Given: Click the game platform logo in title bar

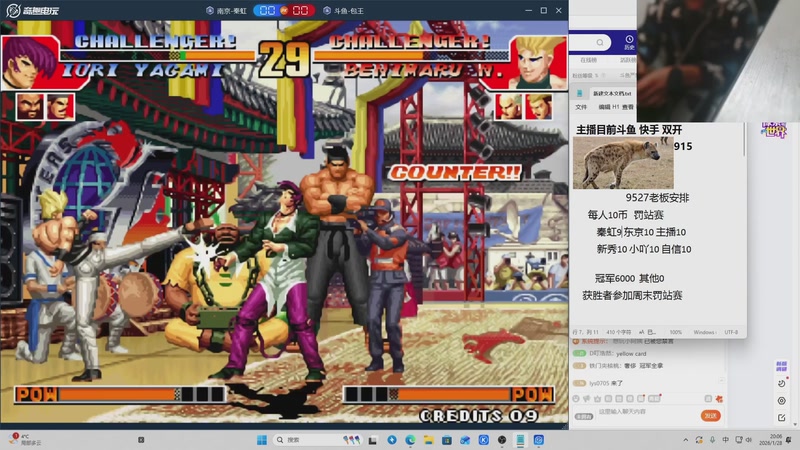Looking at the screenshot, I should (32, 10).
